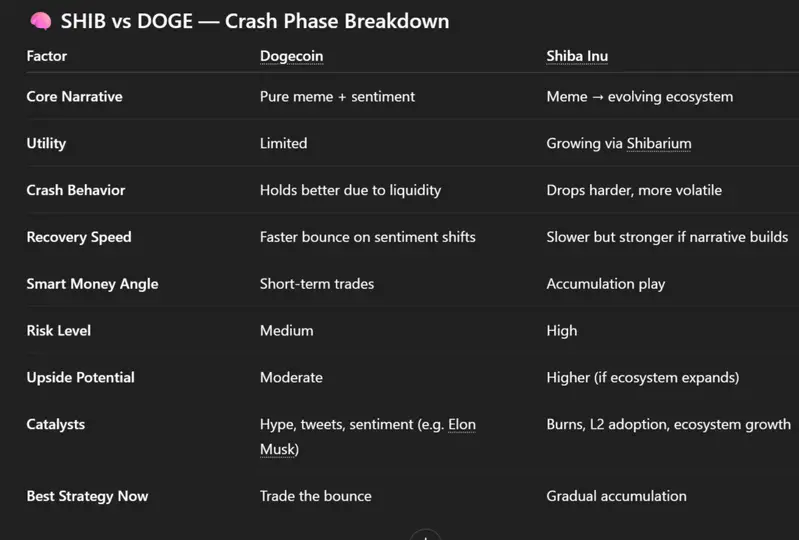This screenshot has height=540, width=799.
Task: Click the brain emoji icon in the title
Action: tap(40, 21)
